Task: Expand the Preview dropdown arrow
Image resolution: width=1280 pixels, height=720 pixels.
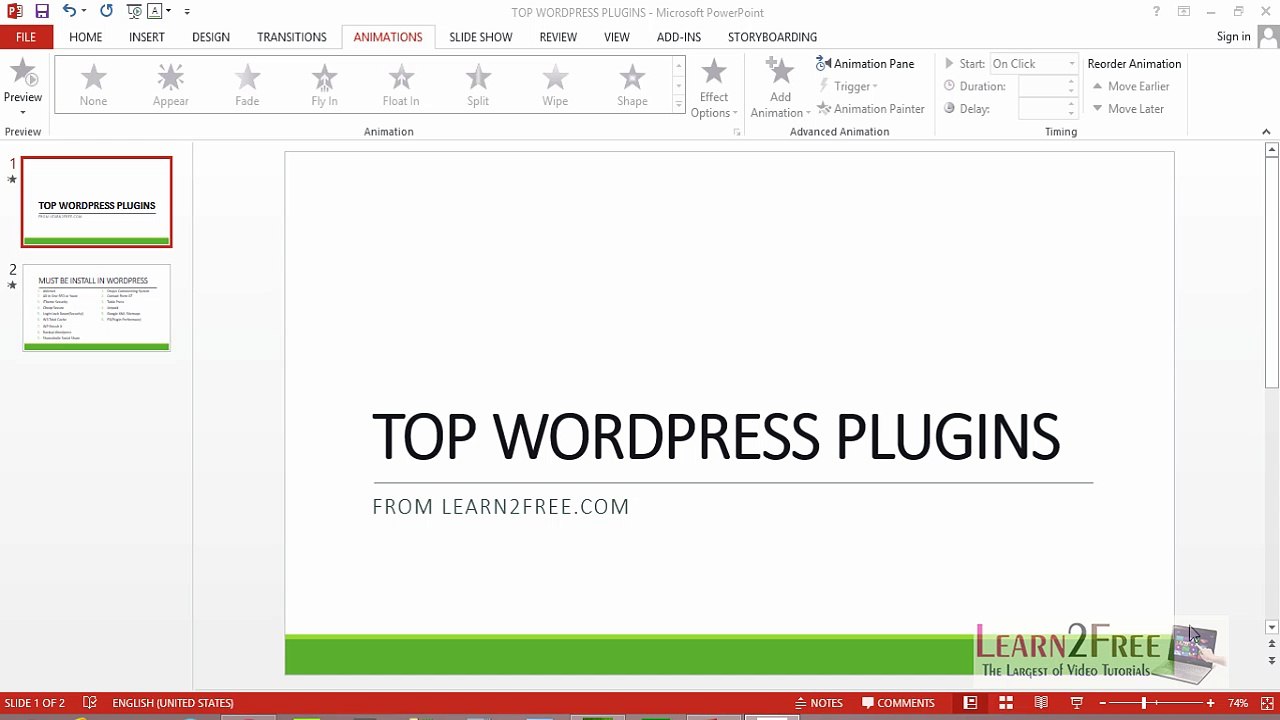Action: tap(23, 111)
